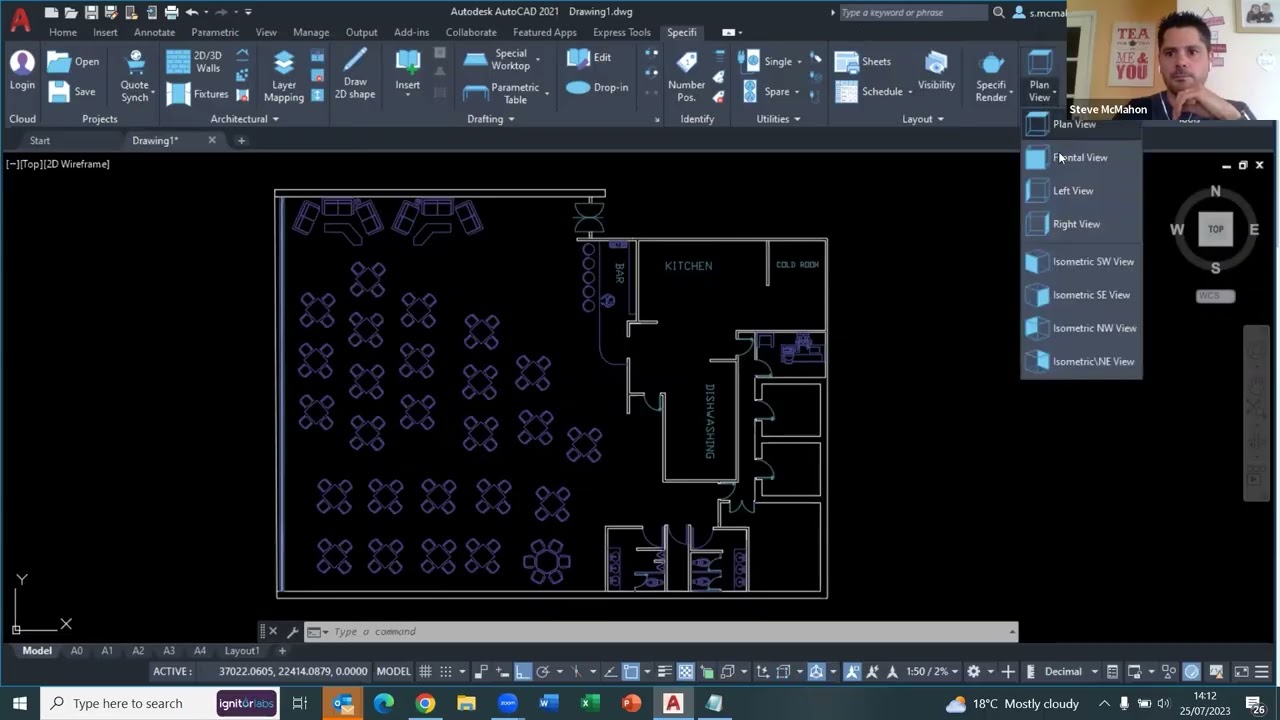Expand the Architectural panel dropdown

point(275,120)
